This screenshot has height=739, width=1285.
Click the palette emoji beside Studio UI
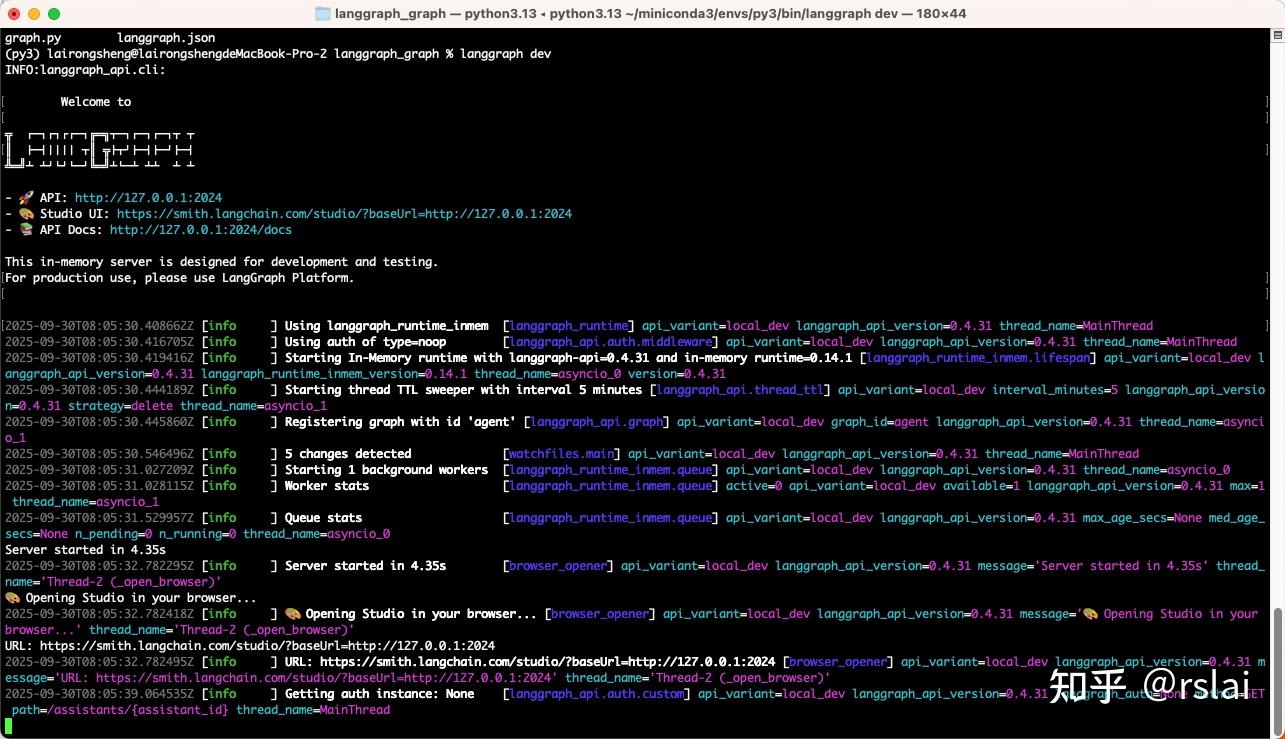coord(27,214)
